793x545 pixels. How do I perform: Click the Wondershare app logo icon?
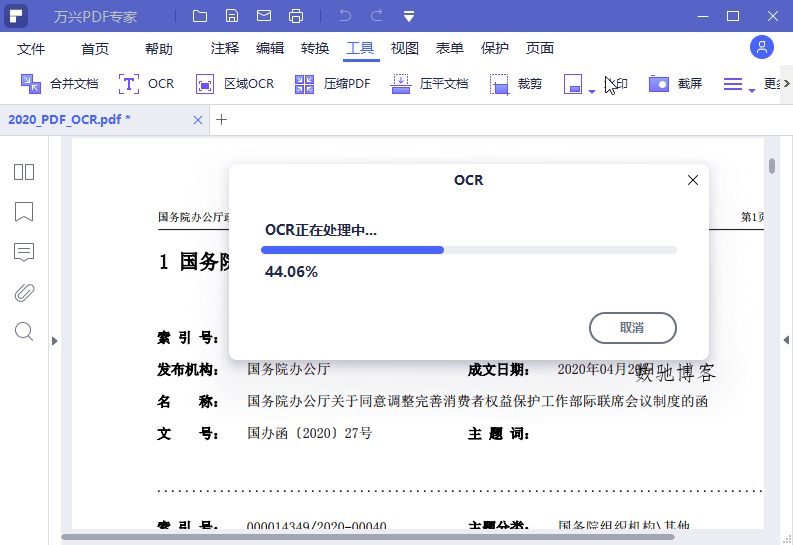point(16,16)
